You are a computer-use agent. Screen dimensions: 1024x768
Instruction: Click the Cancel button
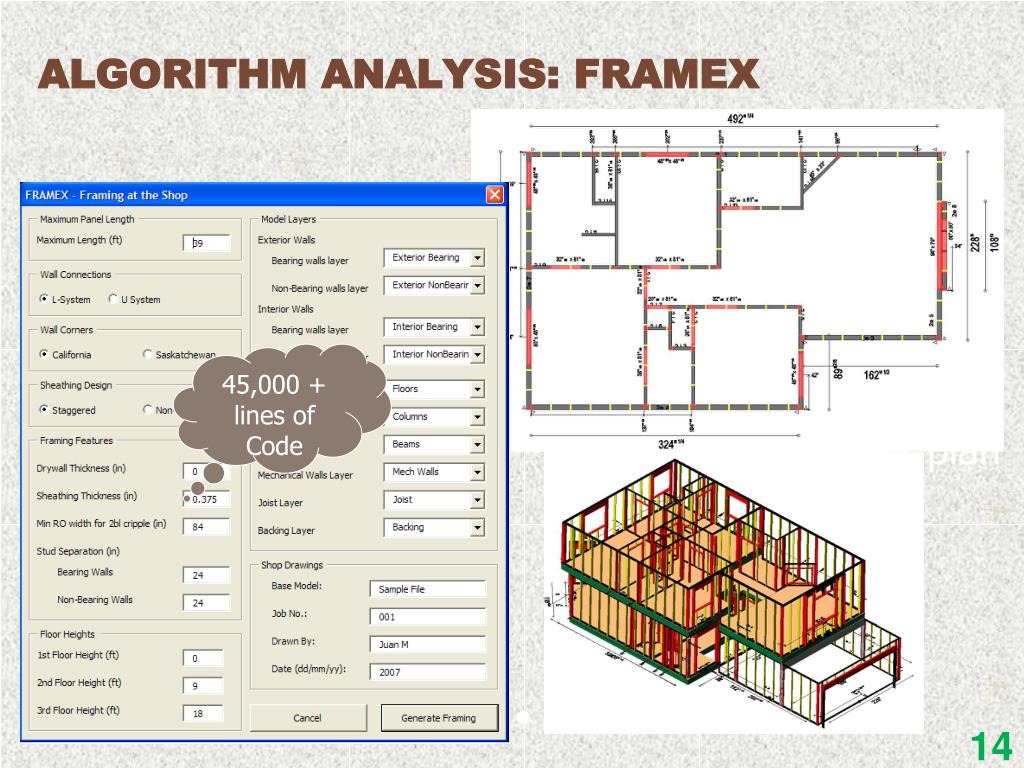pyautogui.click(x=308, y=718)
